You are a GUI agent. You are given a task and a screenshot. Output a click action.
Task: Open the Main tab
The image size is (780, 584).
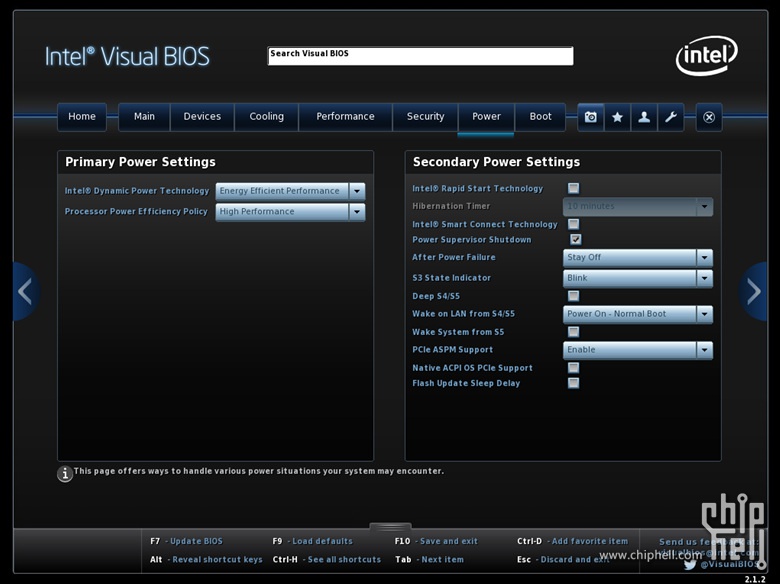(144, 117)
